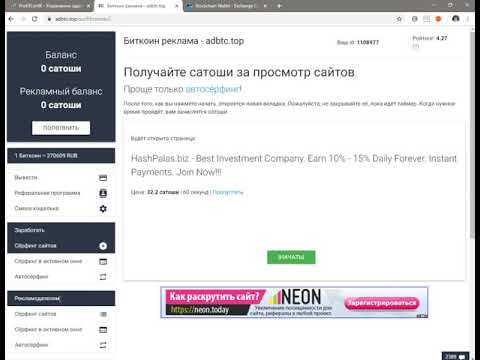Click the Вывести wallet icon
This screenshot has height=360, width=480.
click(x=103, y=178)
